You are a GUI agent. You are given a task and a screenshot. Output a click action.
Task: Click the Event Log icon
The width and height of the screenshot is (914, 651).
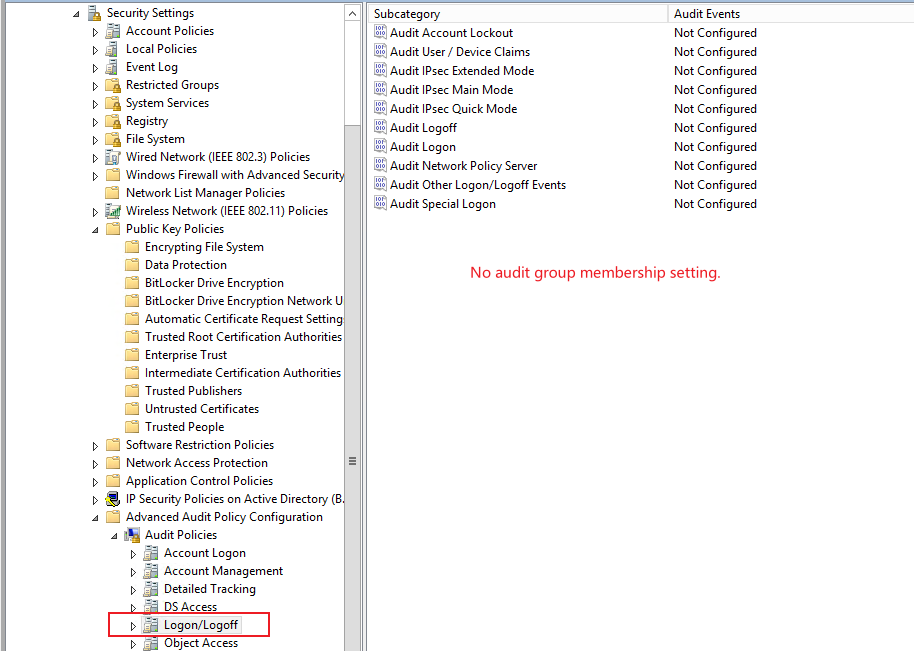point(113,68)
